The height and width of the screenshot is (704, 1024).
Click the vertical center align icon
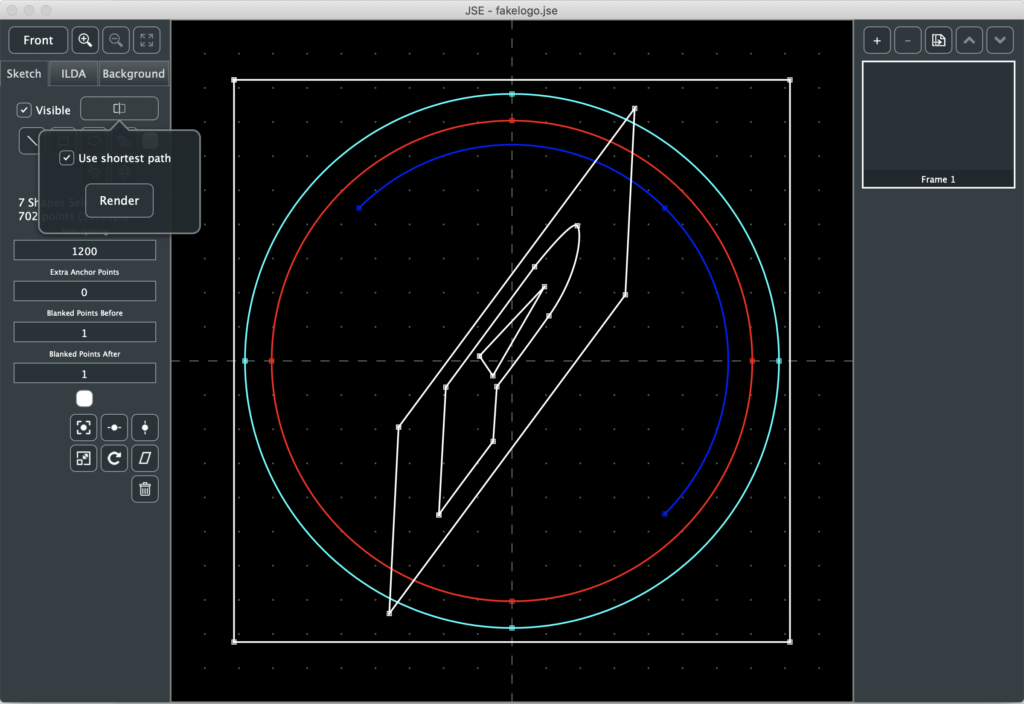pyautogui.click(x=145, y=428)
